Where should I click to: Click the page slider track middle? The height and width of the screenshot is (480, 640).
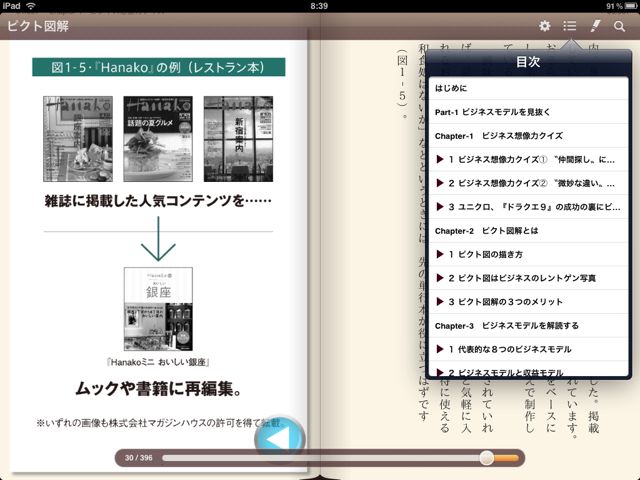click(341, 458)
